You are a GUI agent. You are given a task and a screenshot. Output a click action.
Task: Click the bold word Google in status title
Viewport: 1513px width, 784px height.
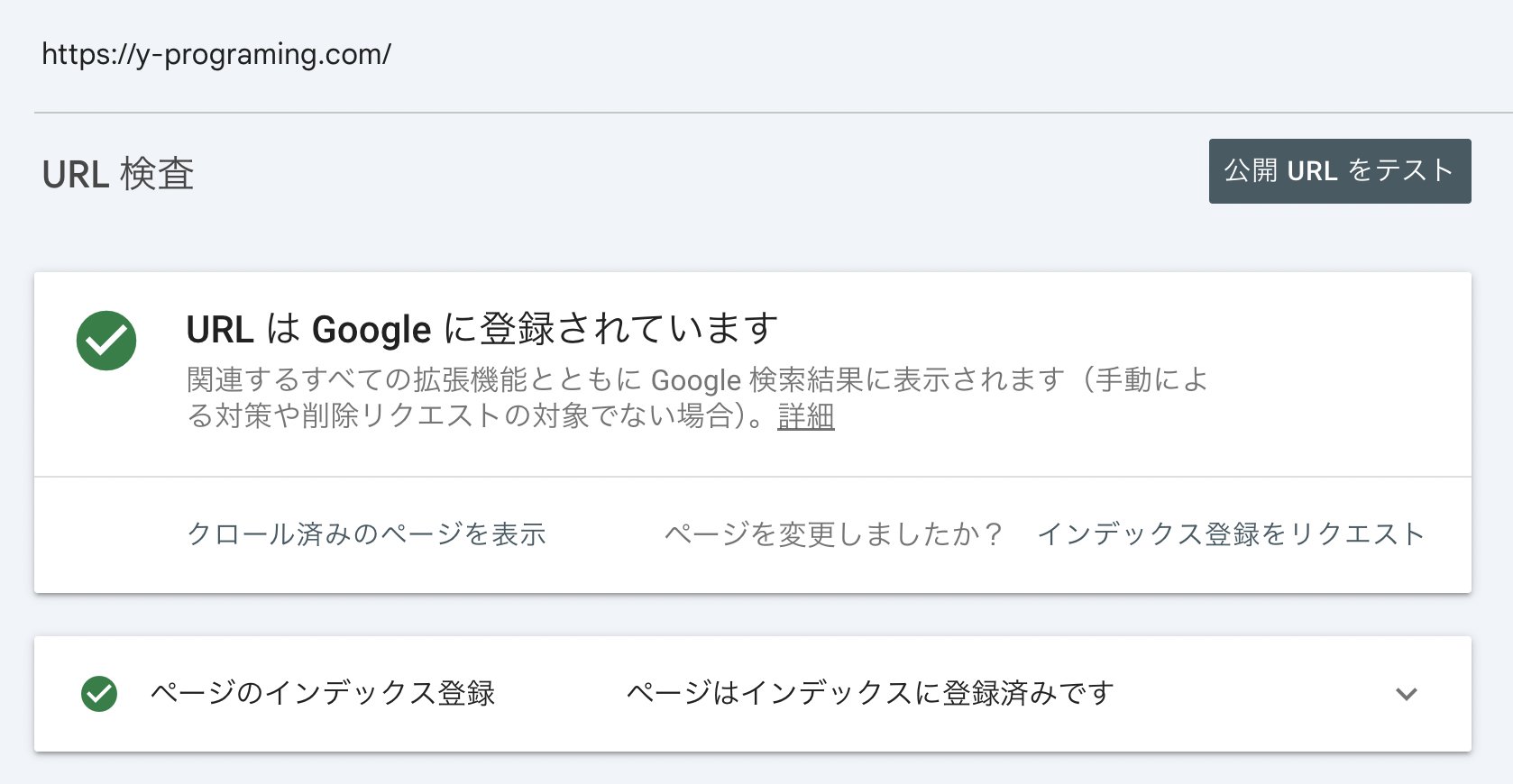[371, 330]
